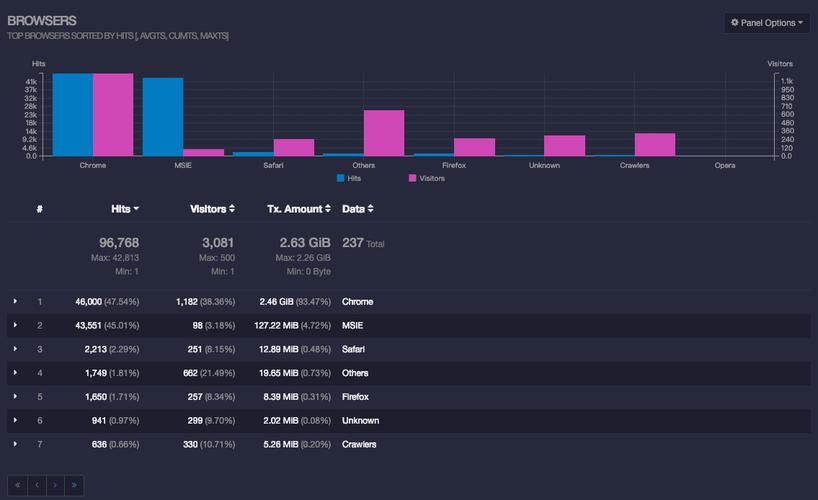Viewport: 818px width, 500px height.
Task: Click the gear icon in Panel Options
Action: pos(735,22)
